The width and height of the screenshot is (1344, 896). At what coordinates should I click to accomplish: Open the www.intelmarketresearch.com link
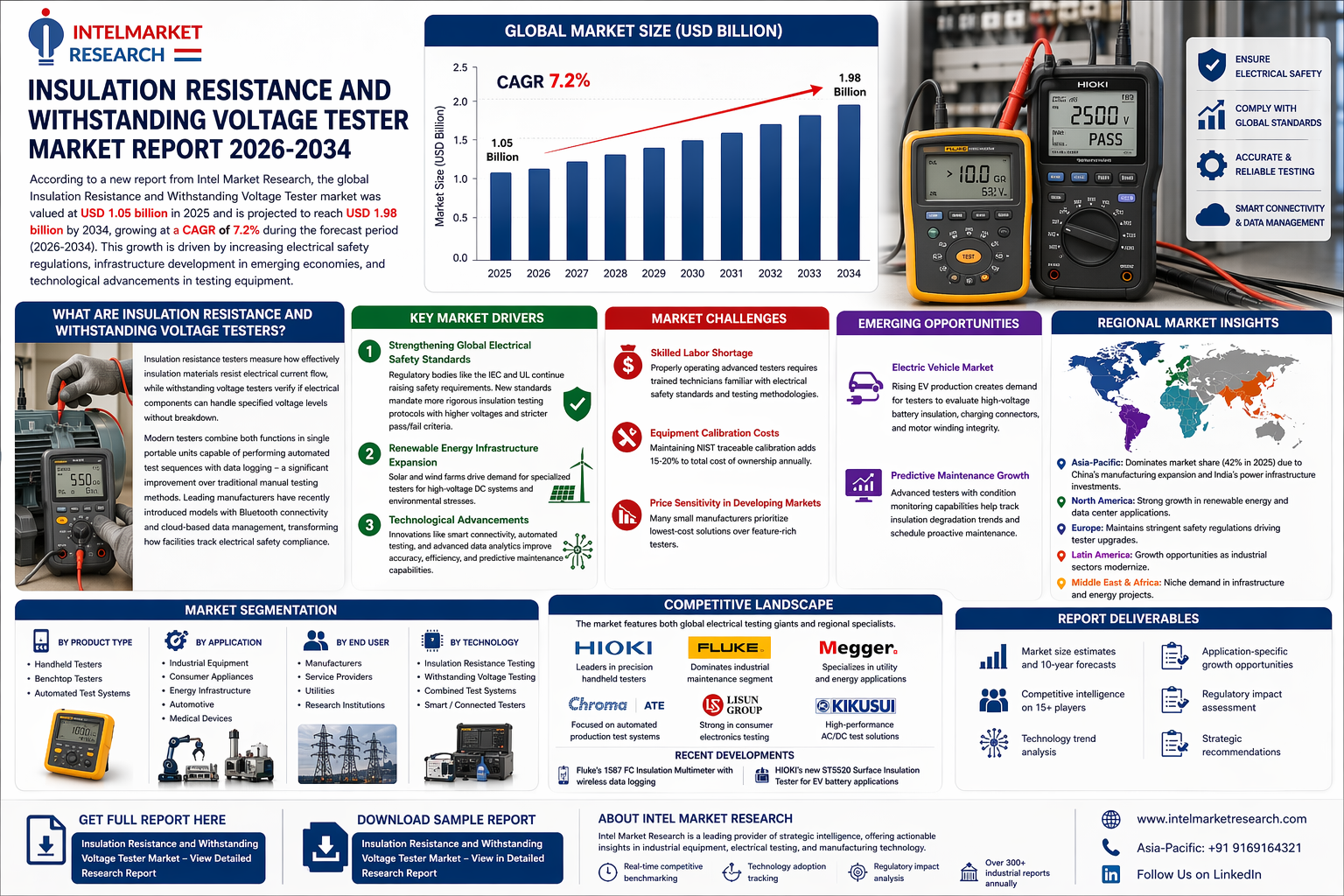click(1221, 819)
